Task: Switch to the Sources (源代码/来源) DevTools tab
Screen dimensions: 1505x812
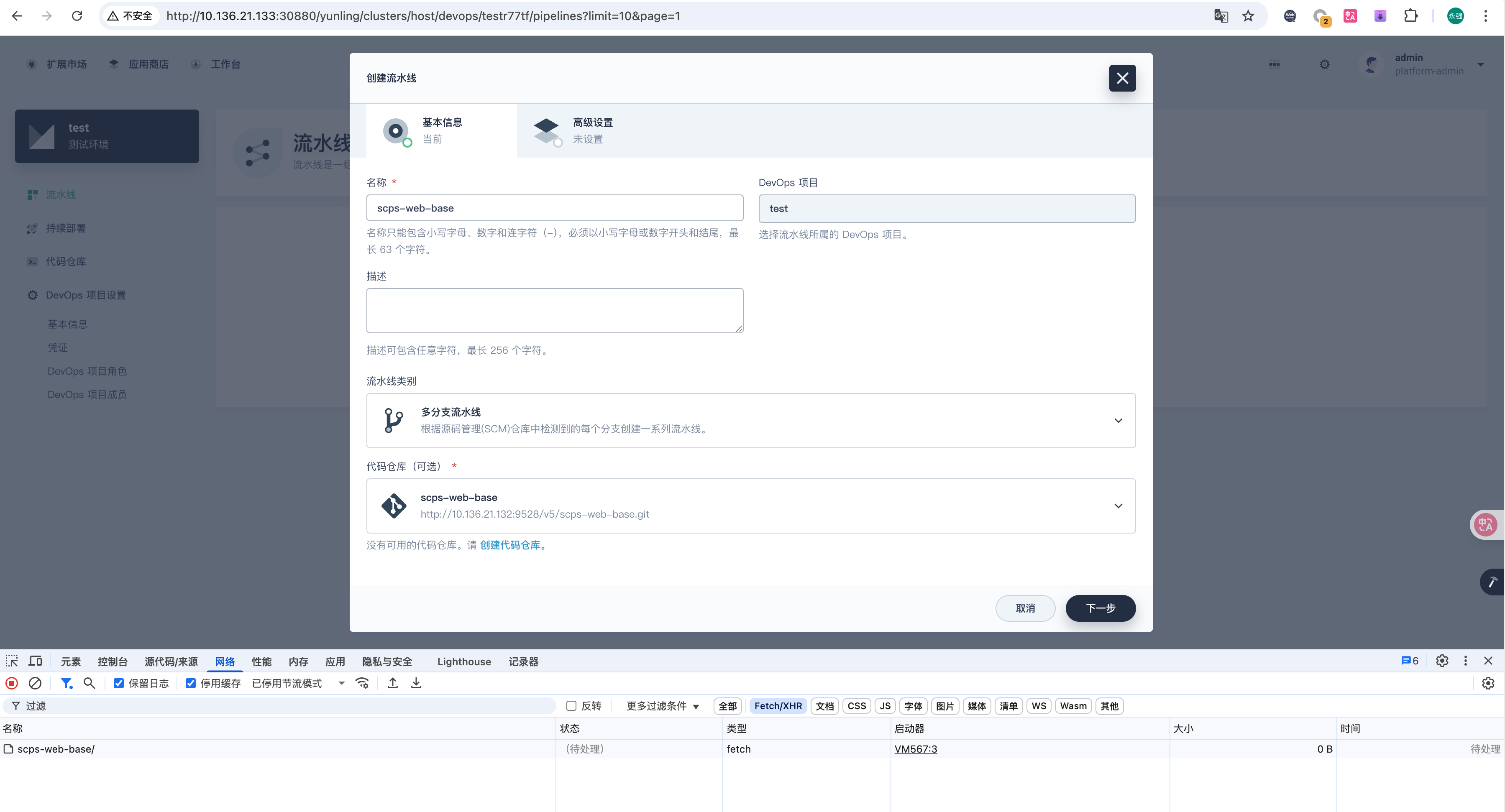Action: (171, 661)
